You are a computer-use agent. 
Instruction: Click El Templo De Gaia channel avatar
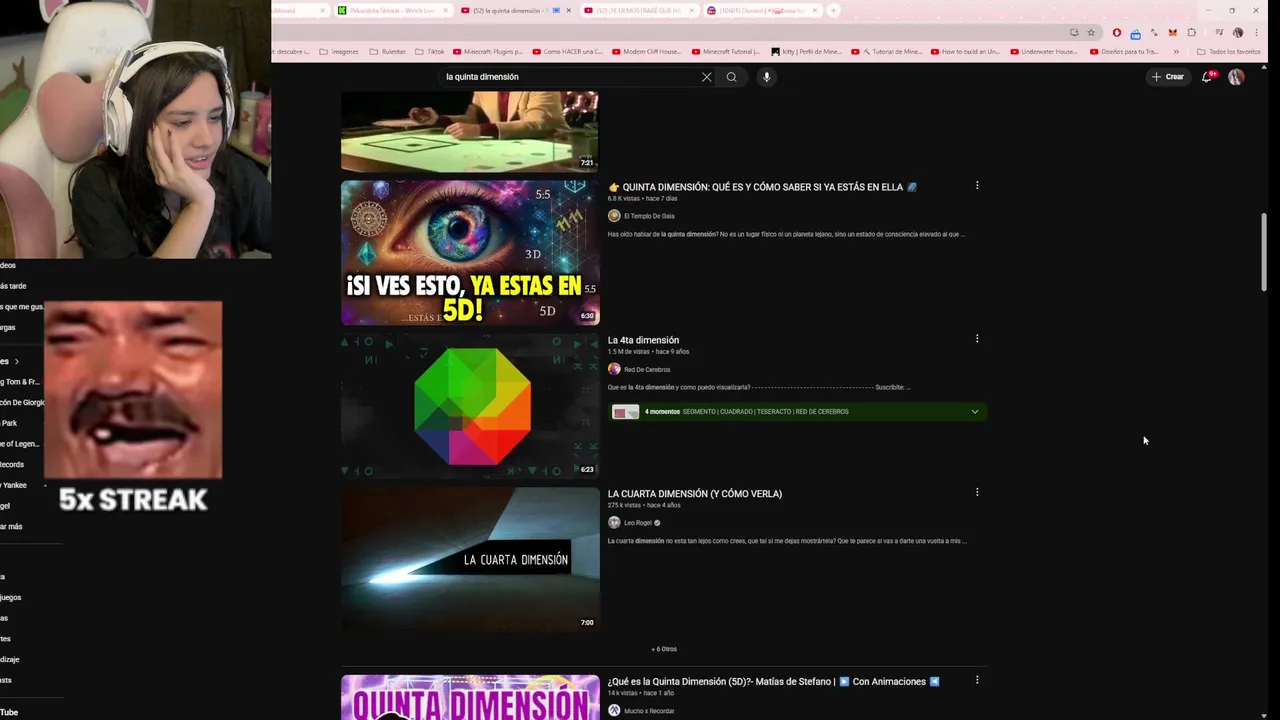point(614,216)
